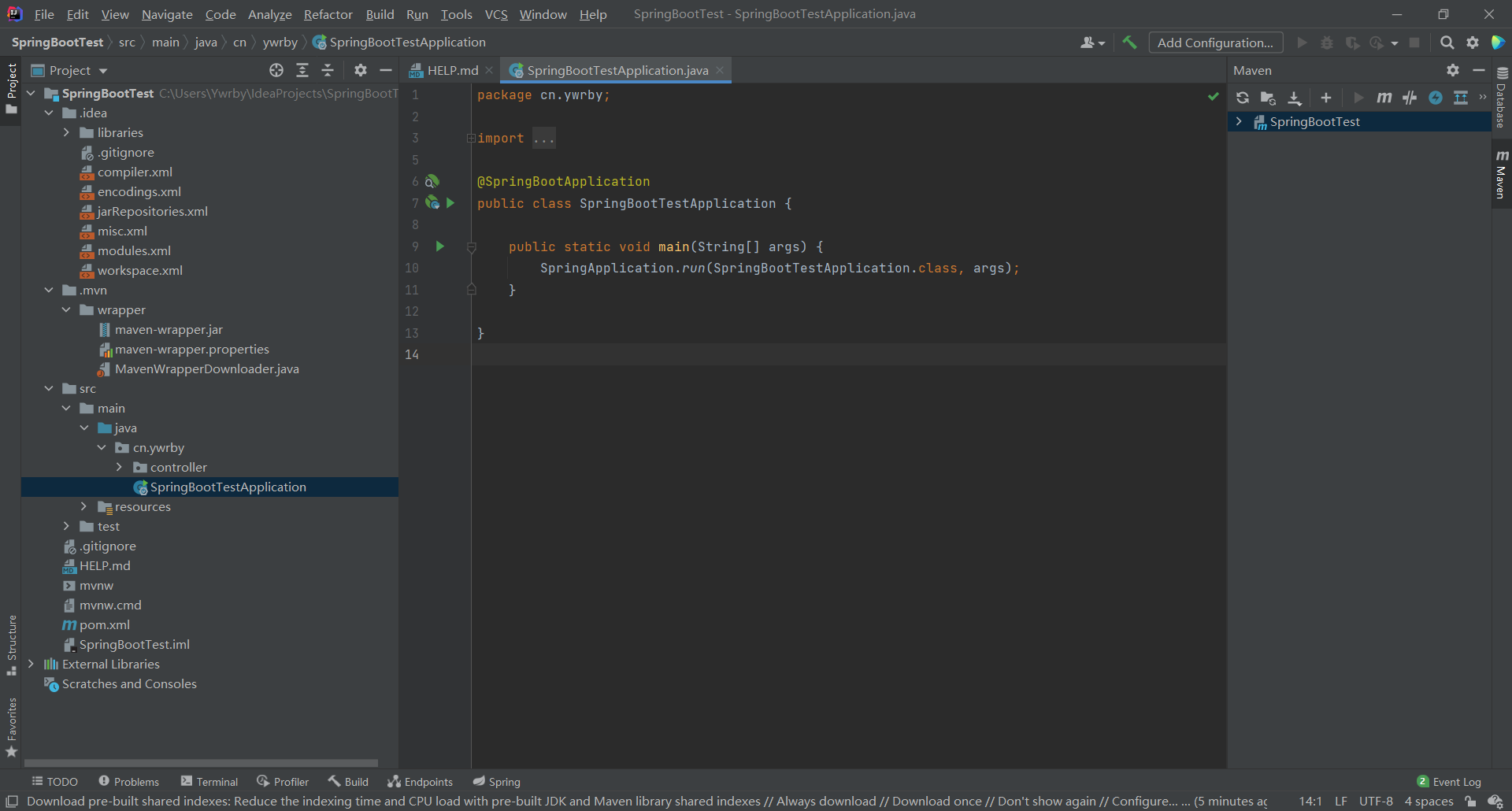
Task: Open the Maven side tab
Action: (x=1501, y=174)
